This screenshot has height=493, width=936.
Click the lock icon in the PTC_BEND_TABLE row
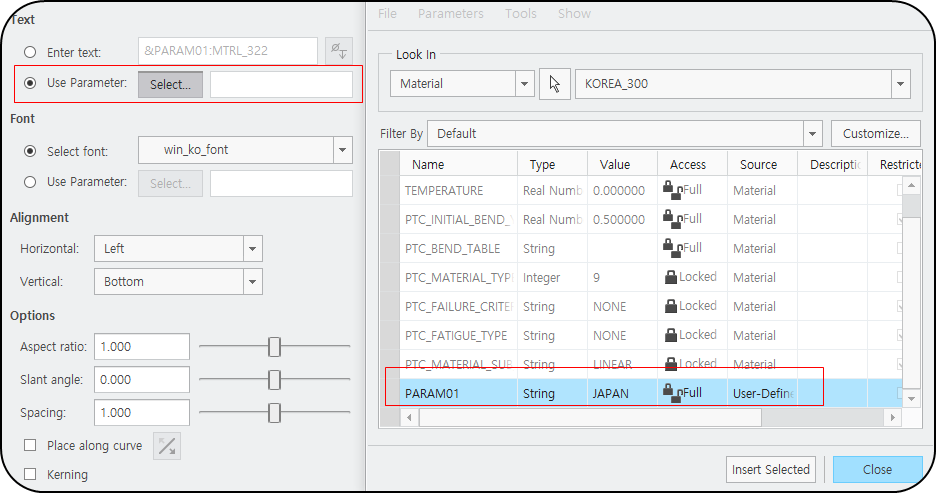click(x=672, y=248)
